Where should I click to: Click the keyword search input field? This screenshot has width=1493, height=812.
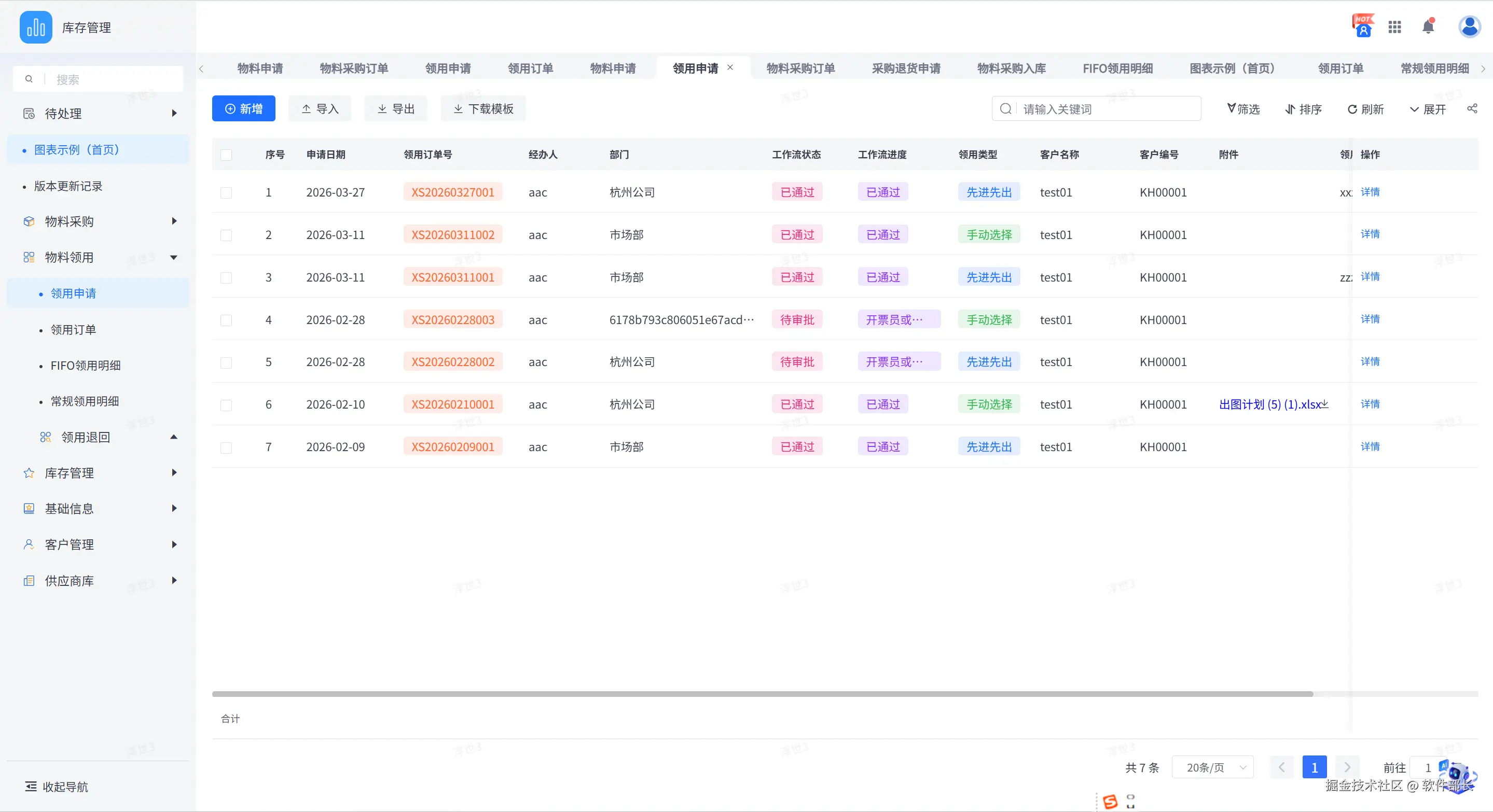(1107, 109)
